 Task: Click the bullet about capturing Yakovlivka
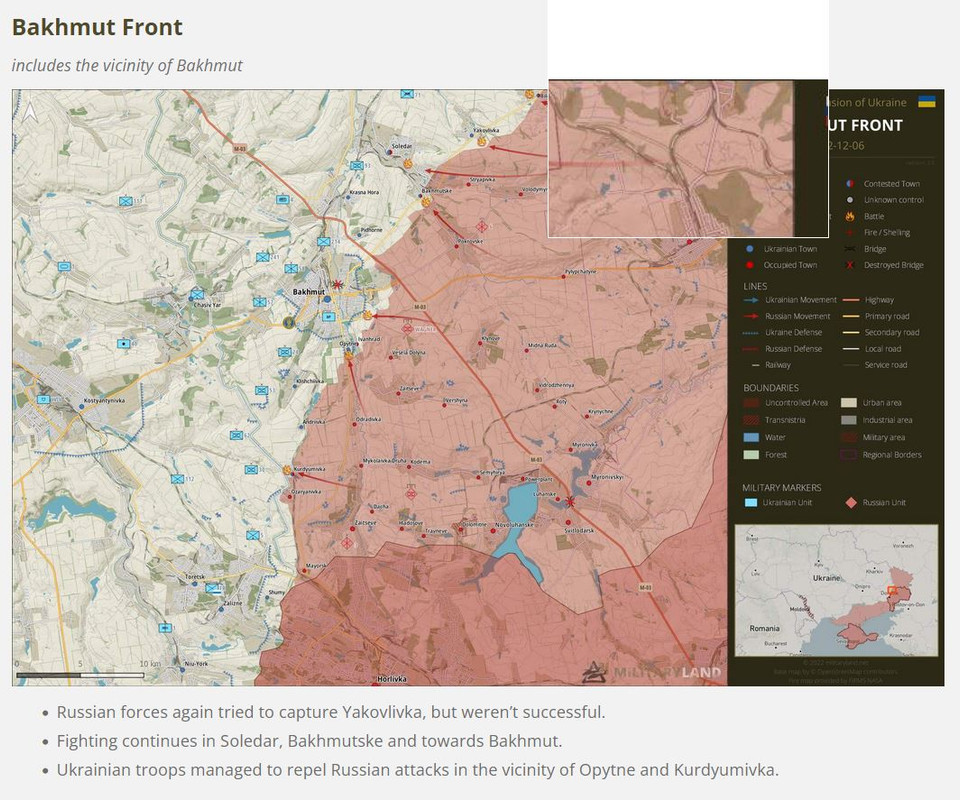tap(331, 712)
